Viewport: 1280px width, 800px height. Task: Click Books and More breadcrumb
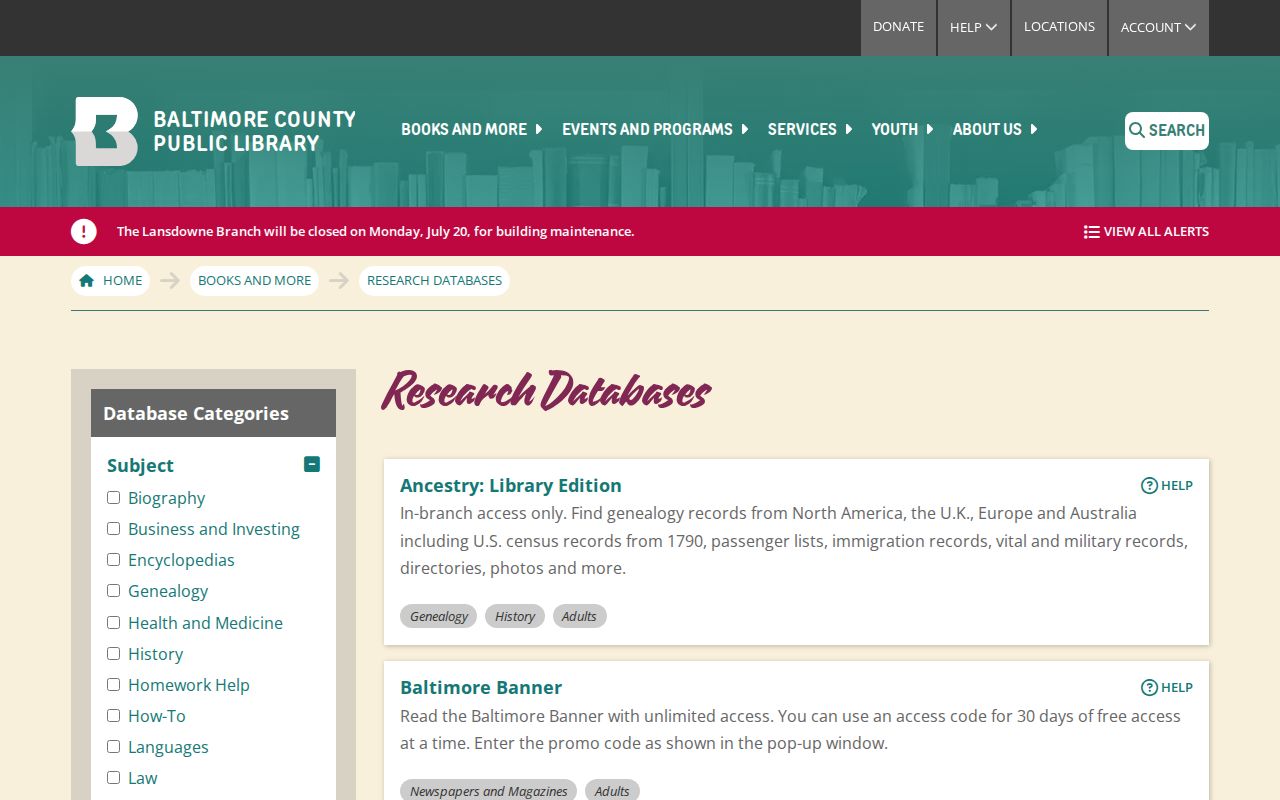pyautogui.click(x=254, y=281)
